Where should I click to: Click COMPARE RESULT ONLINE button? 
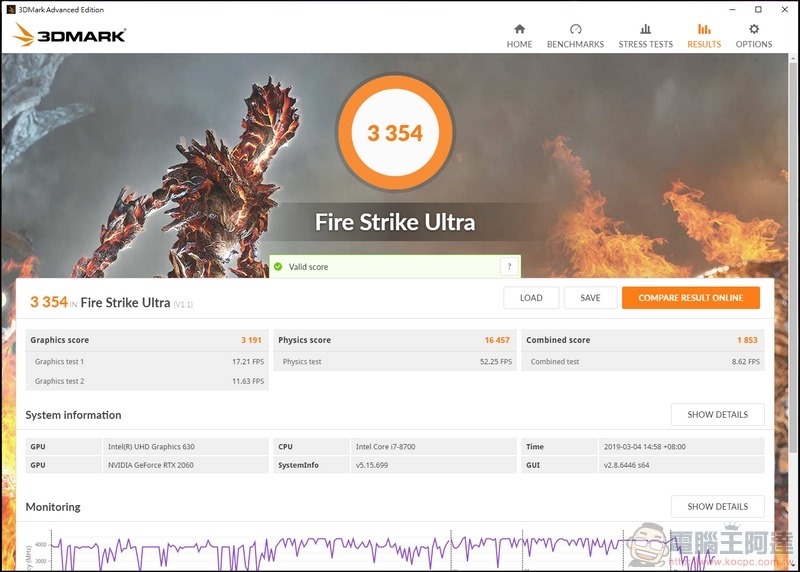point(691,298)
